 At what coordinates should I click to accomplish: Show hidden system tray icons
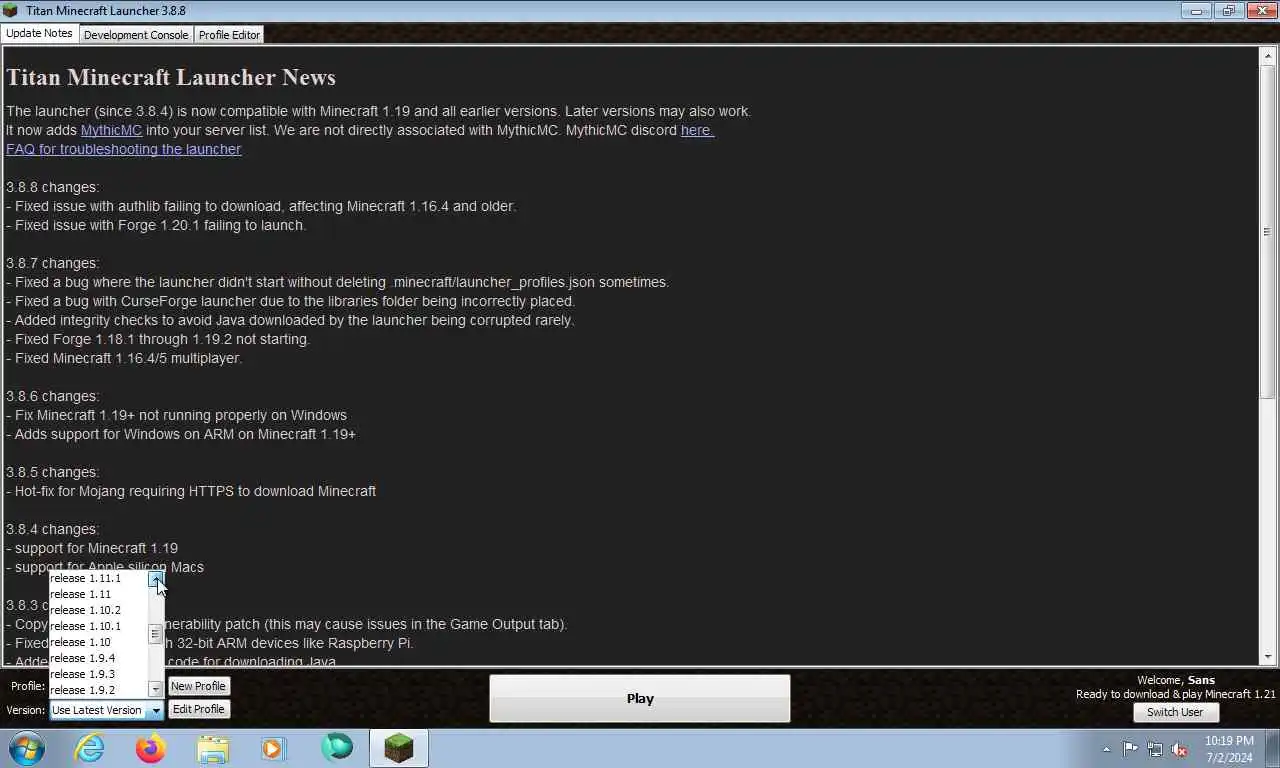(1106, 749)
